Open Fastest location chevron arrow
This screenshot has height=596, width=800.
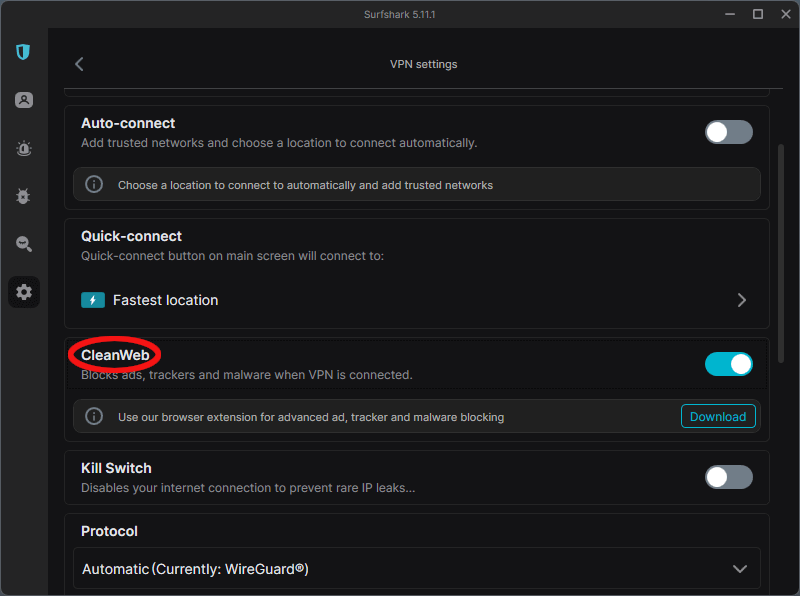point(742,300)
